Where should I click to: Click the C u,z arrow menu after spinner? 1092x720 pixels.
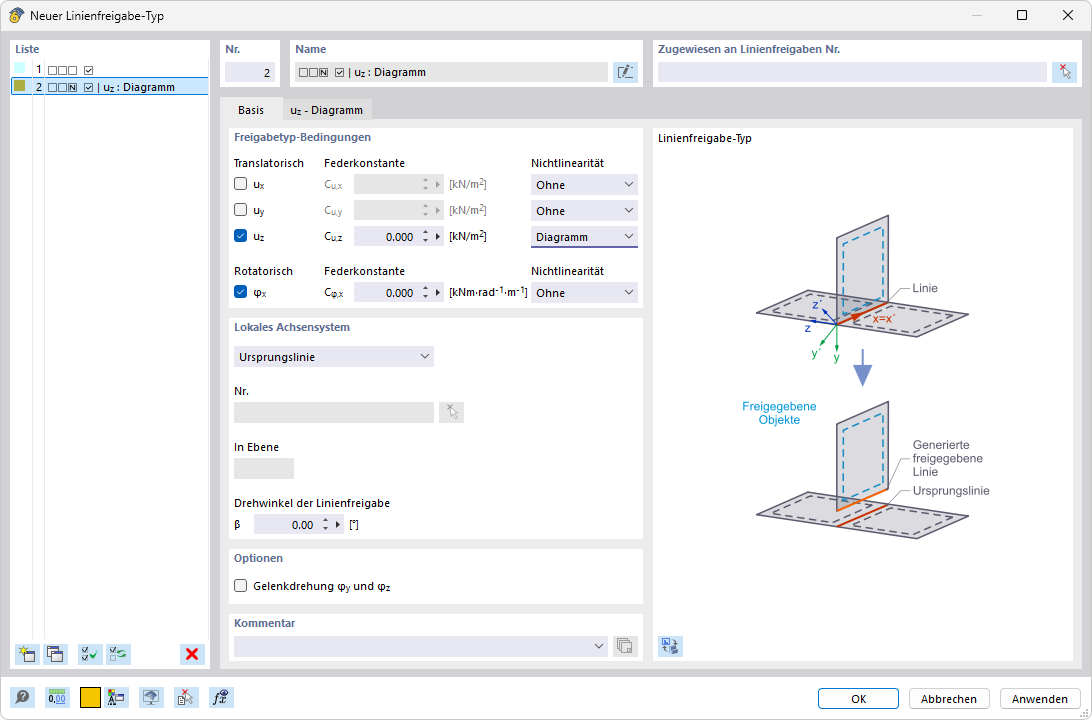click(x=438, y=237)
